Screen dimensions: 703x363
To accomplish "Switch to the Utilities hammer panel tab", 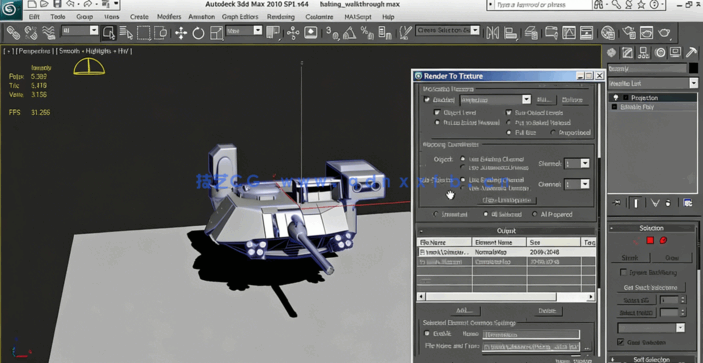I will tap(691, 53).
